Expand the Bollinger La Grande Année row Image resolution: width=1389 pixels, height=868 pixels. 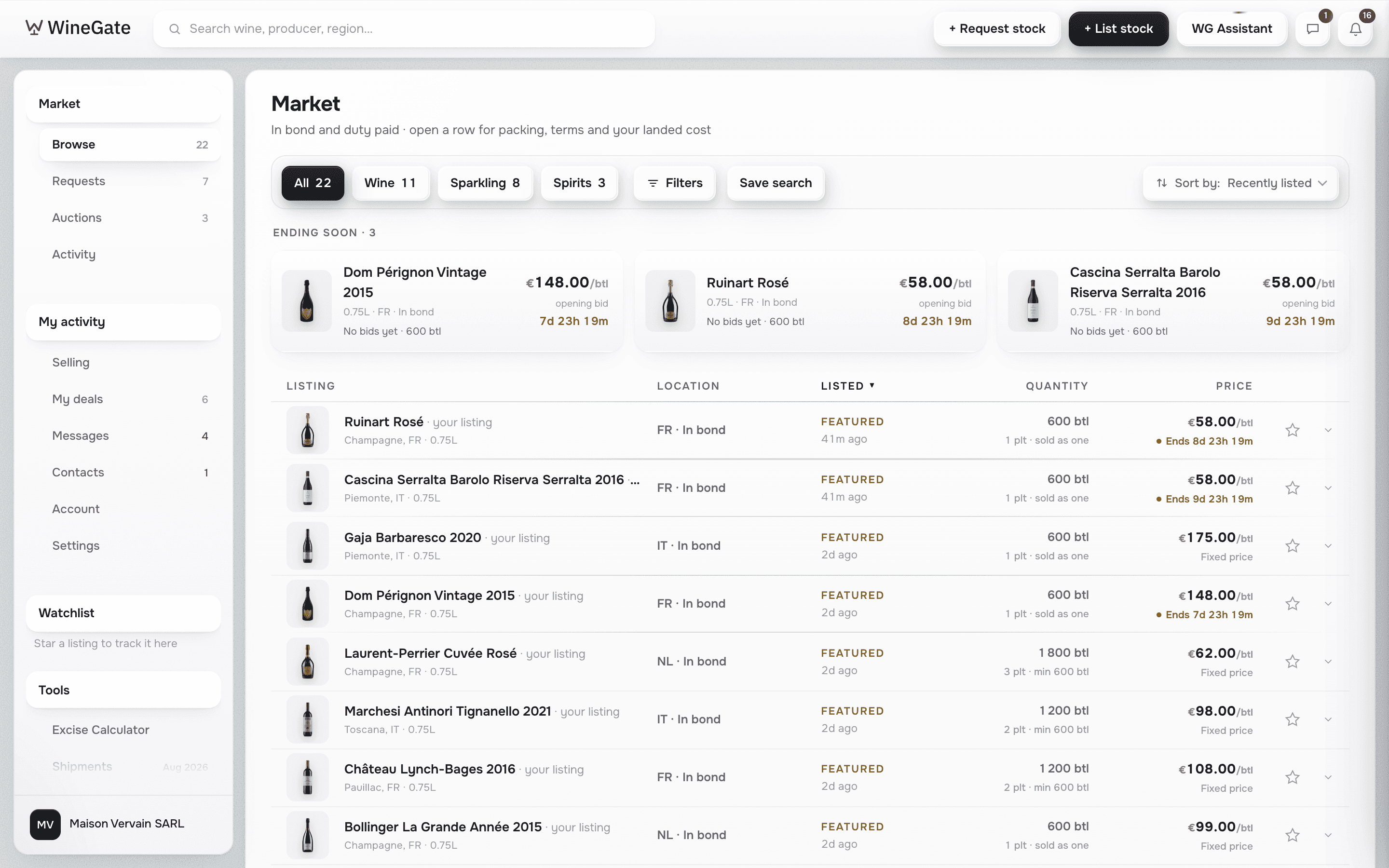(x=1328, y=835)
